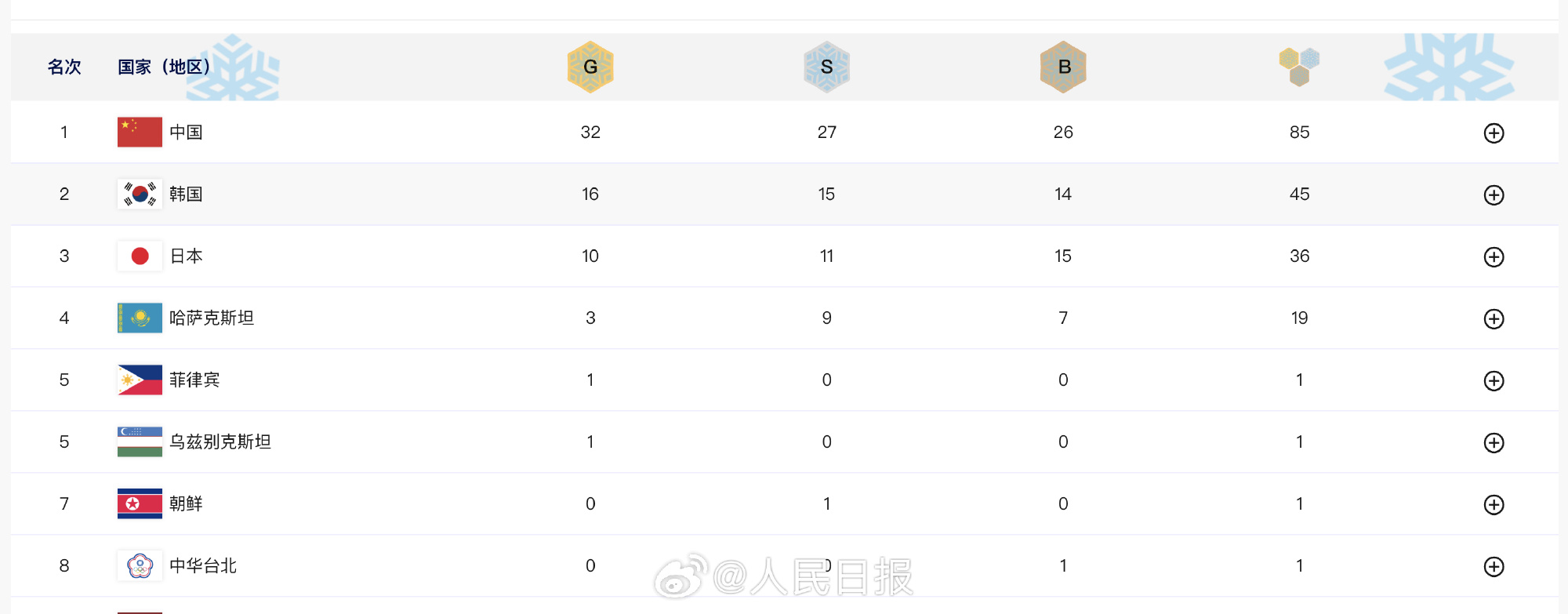Expand the 中华台北 row details
Image resolution: width=1568 pixels, height=614 pixels.
[x=1494, y=567]
